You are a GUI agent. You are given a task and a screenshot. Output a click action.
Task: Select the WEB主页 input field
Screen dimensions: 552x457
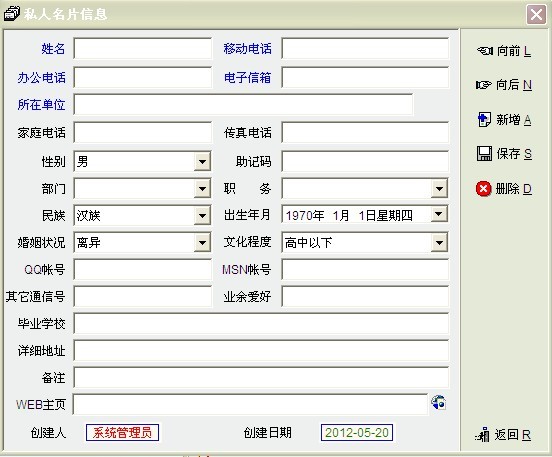(250, 405)
